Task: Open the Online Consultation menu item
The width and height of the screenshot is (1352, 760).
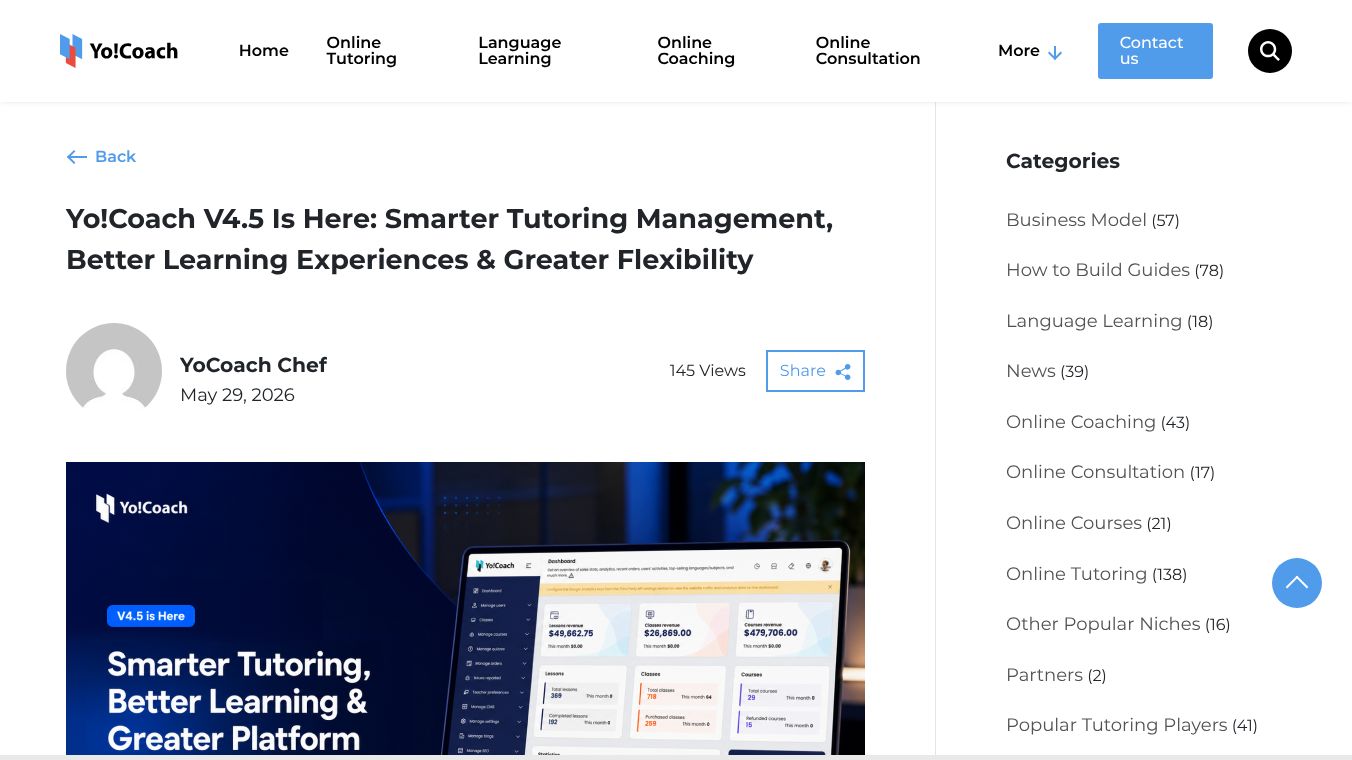Action: click(x=867, y=51)
